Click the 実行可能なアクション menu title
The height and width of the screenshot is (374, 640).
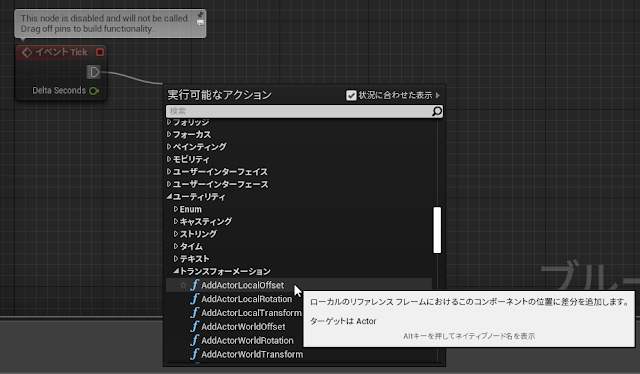click(219, 95)
